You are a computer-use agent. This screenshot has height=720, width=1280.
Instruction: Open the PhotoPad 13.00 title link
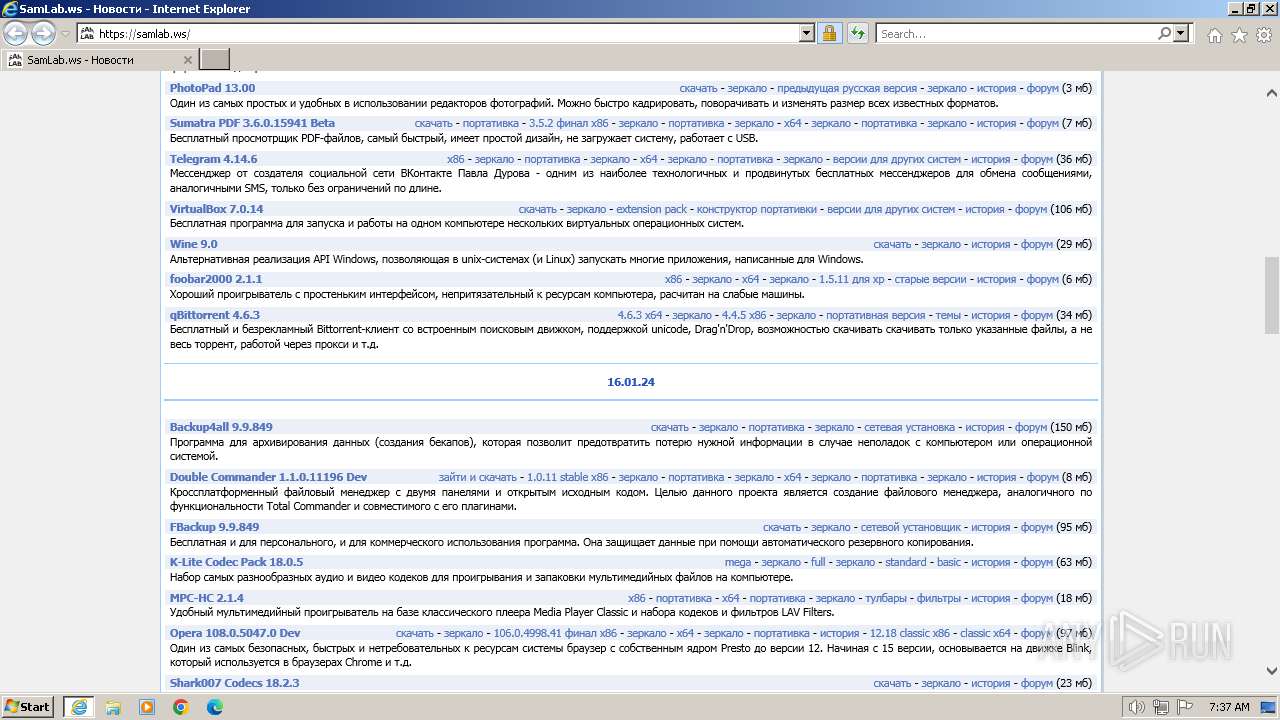point(212,88)
